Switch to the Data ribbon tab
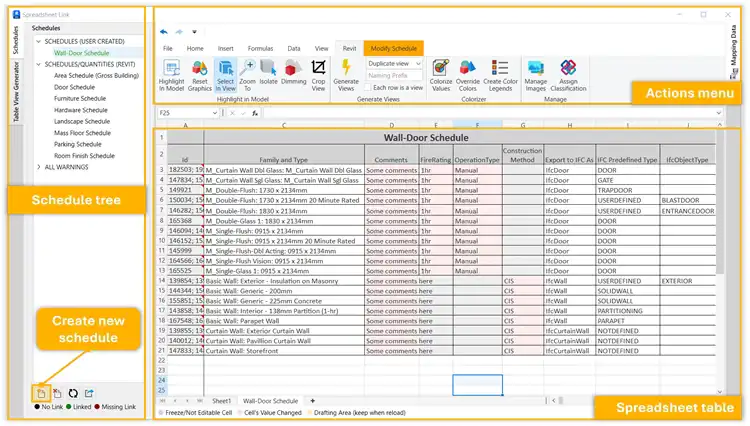 coord(294,48)
